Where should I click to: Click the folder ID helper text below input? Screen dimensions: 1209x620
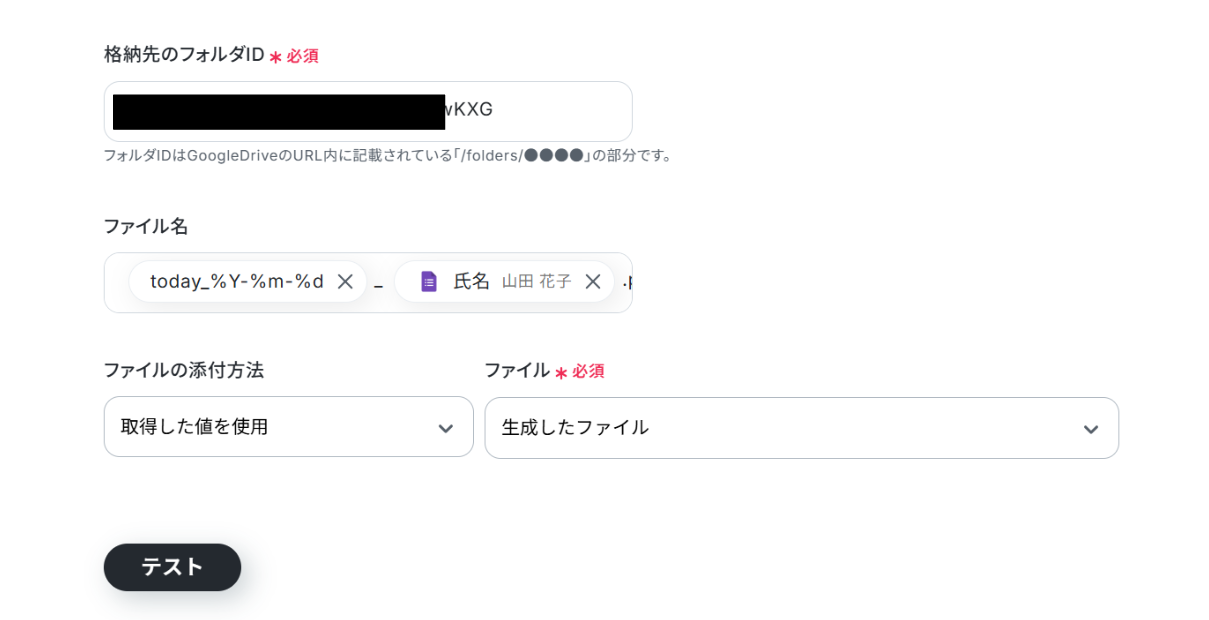(389, 156)
